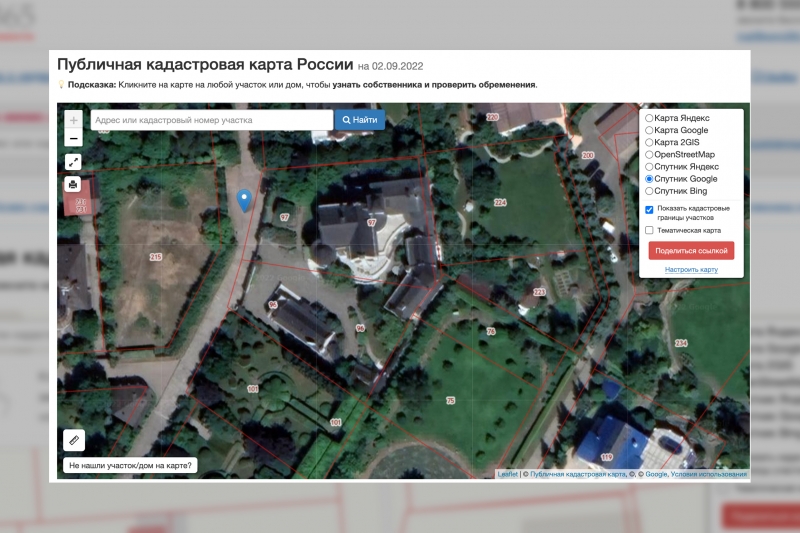Open the Leaflet attribution link
Viewport: 800px width, 533px height.
tap(508, 474)
